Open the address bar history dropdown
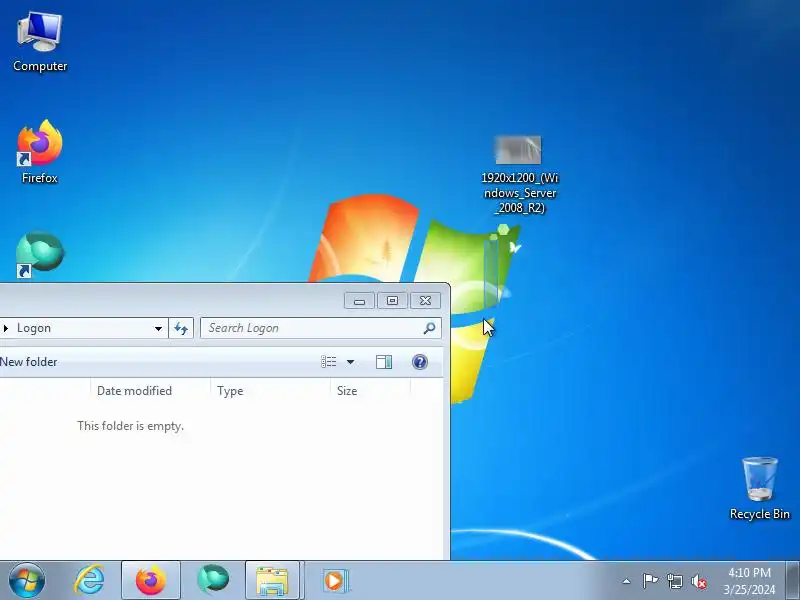This screenshot has height=600, width=800. pyautogui.click(x=158, y=328)
